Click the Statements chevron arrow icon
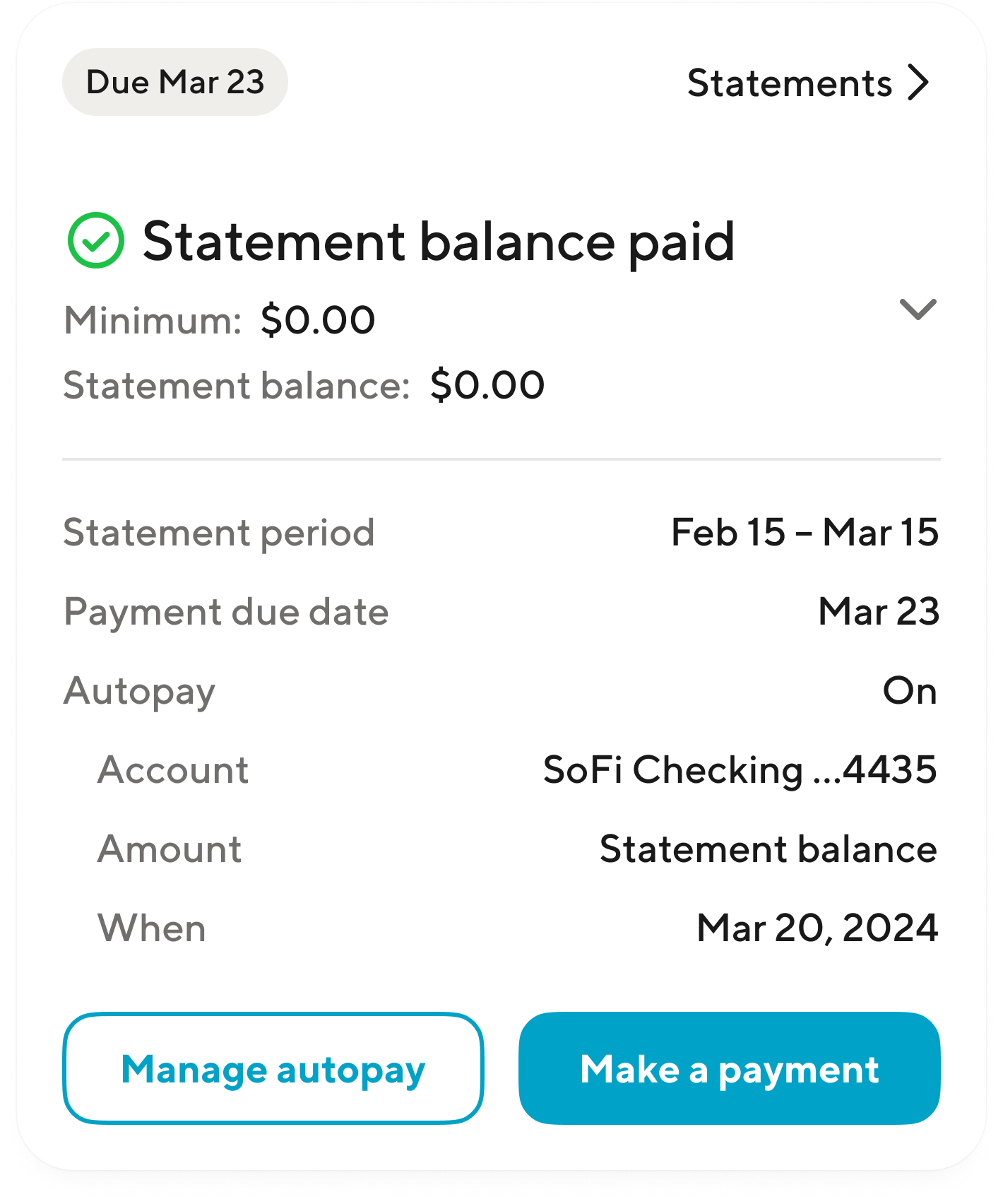 [918, 83]
